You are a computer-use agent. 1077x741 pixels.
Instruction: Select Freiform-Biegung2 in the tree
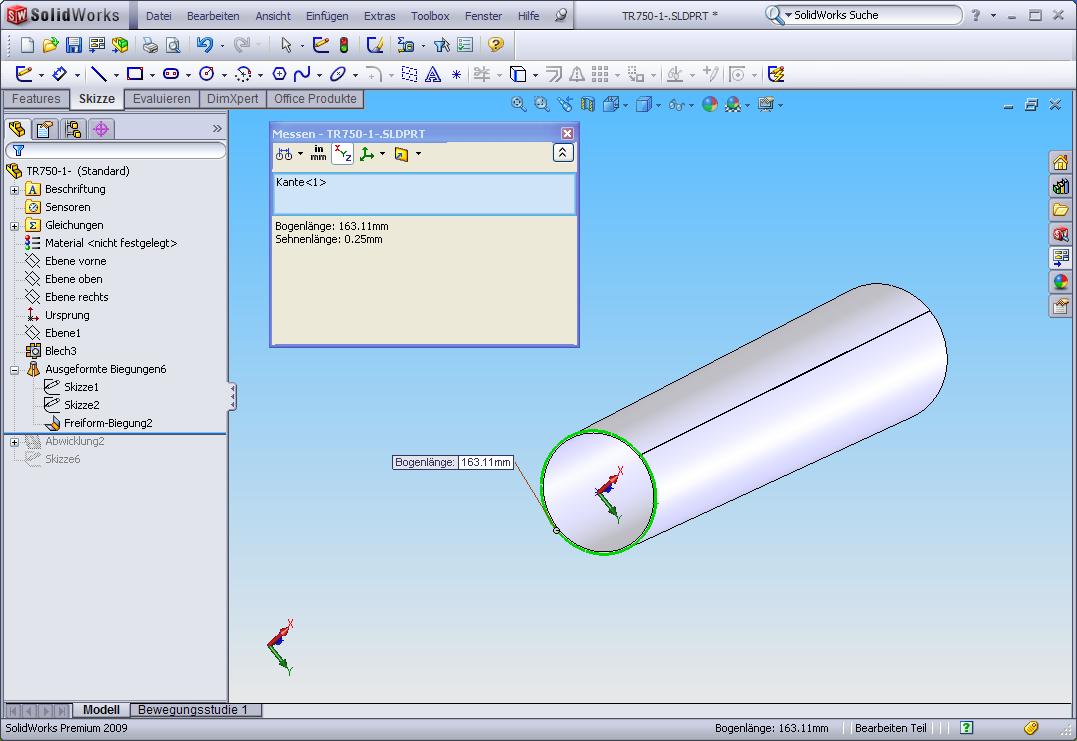pyautogui.click(x=108, y=423)
